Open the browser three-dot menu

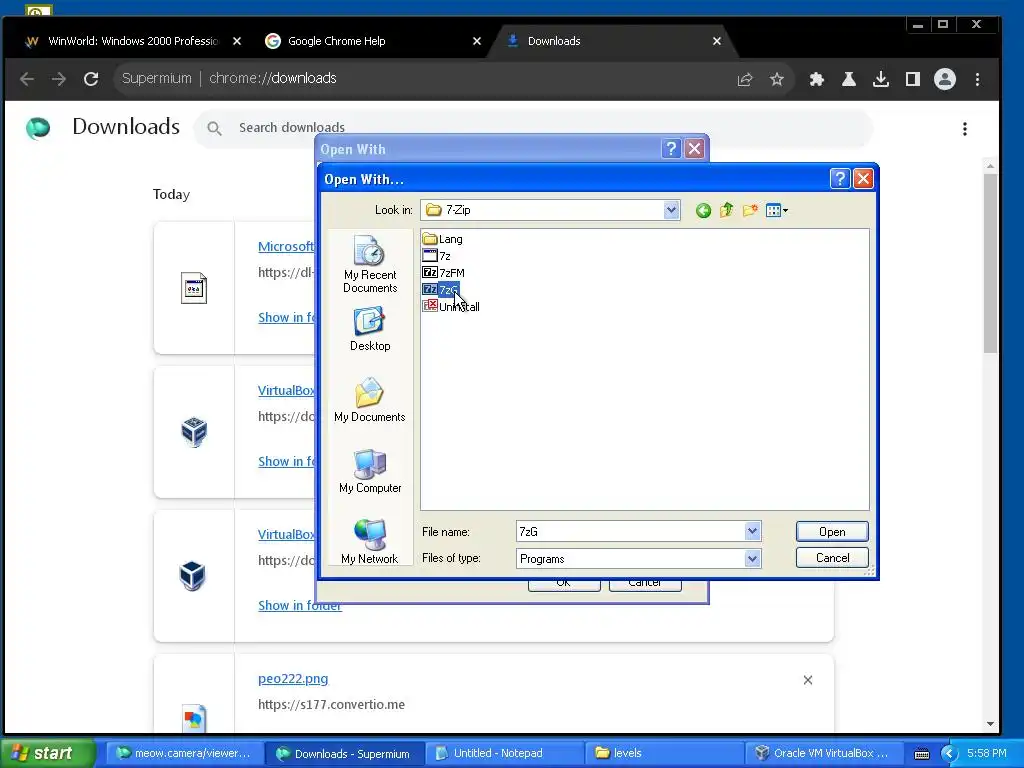click(977, 80)
